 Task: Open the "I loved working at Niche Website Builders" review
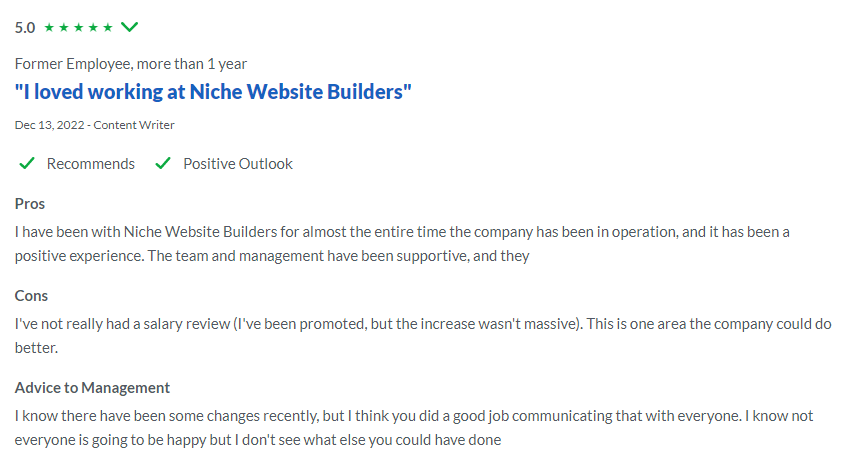[x=213, y=92]
